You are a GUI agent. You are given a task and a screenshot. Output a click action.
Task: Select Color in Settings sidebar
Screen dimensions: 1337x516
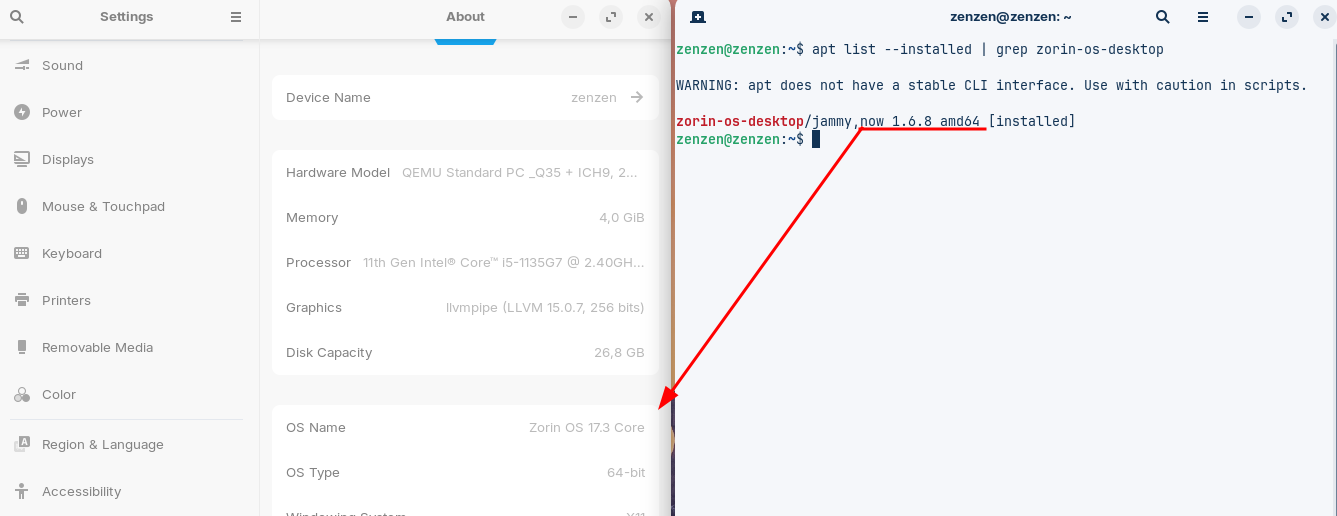click(130, 394)
